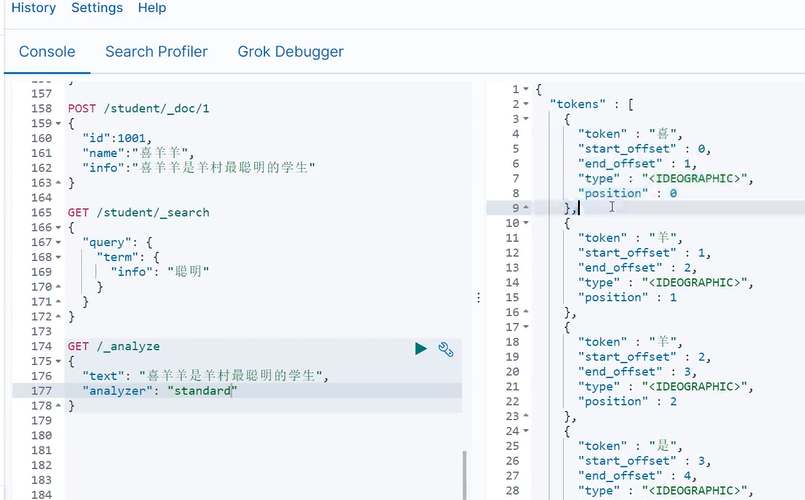Image resolution: width=805 pixels, height=500 pixels.
Task: Click the editor/output pane resize handle
Action: [478, 298]
